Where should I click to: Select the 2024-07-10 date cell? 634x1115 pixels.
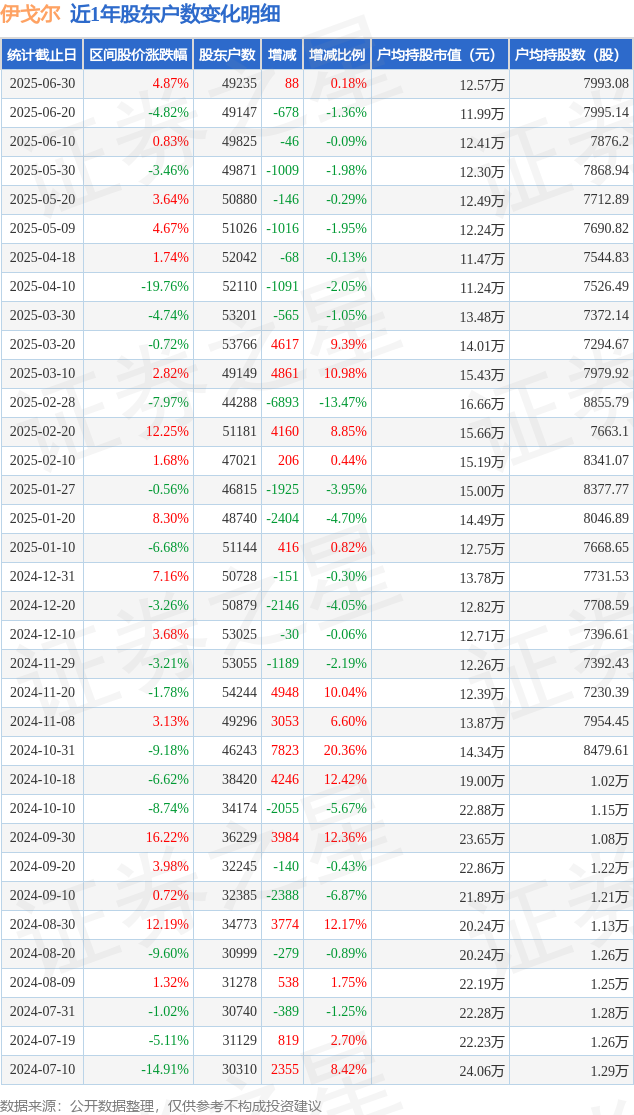click(42, 1069)
